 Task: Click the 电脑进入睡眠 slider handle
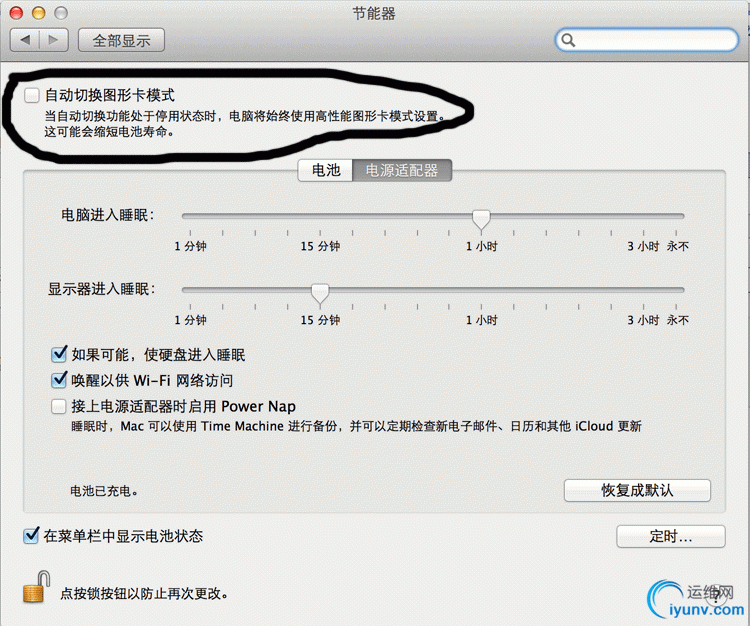[481, 220]
